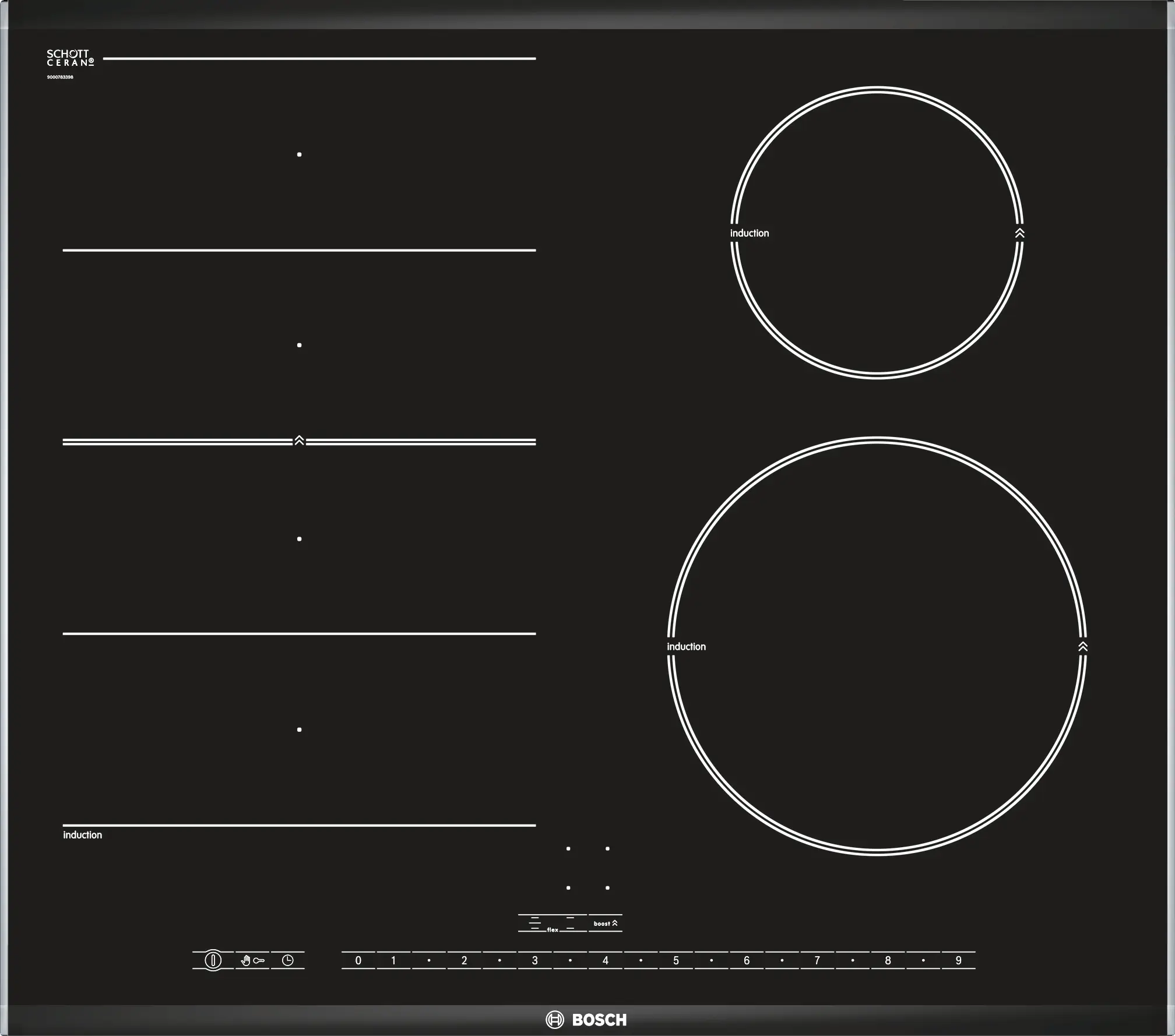Set power level to 8
This screenshot has width=1175, height=1036.
pyautogui.click(x=888, y=960)
